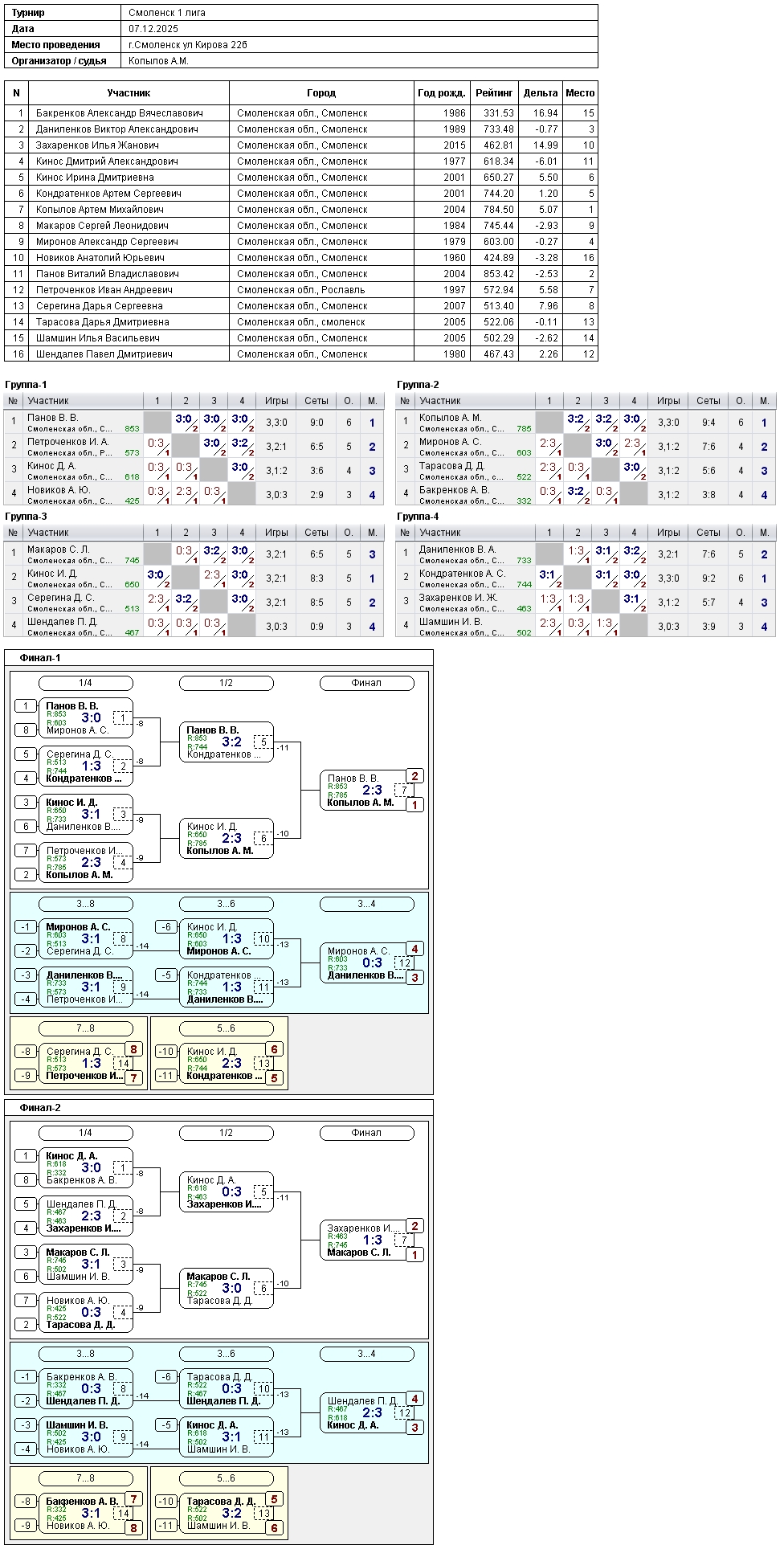Click the 3...4 stage label in Финал-1
The image size is (784, 1549).
tap(366, 904)
